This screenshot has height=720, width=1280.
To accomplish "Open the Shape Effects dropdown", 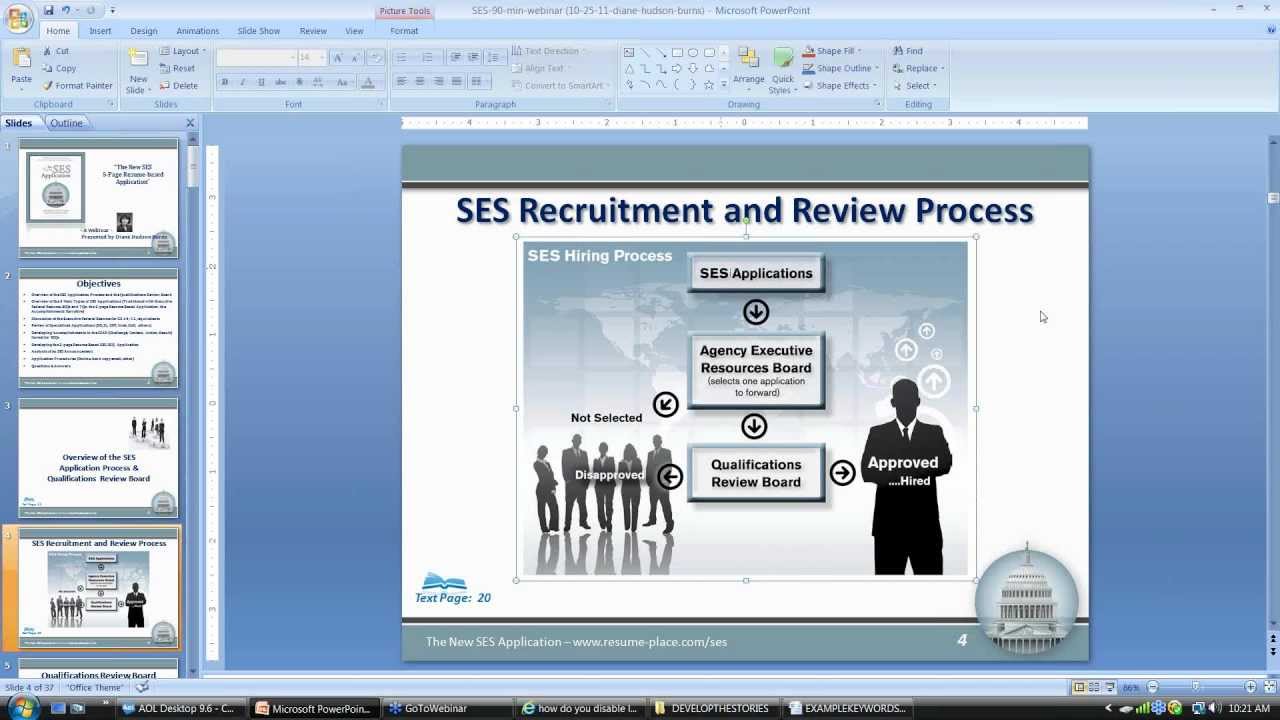I will [x=840, y=85].
